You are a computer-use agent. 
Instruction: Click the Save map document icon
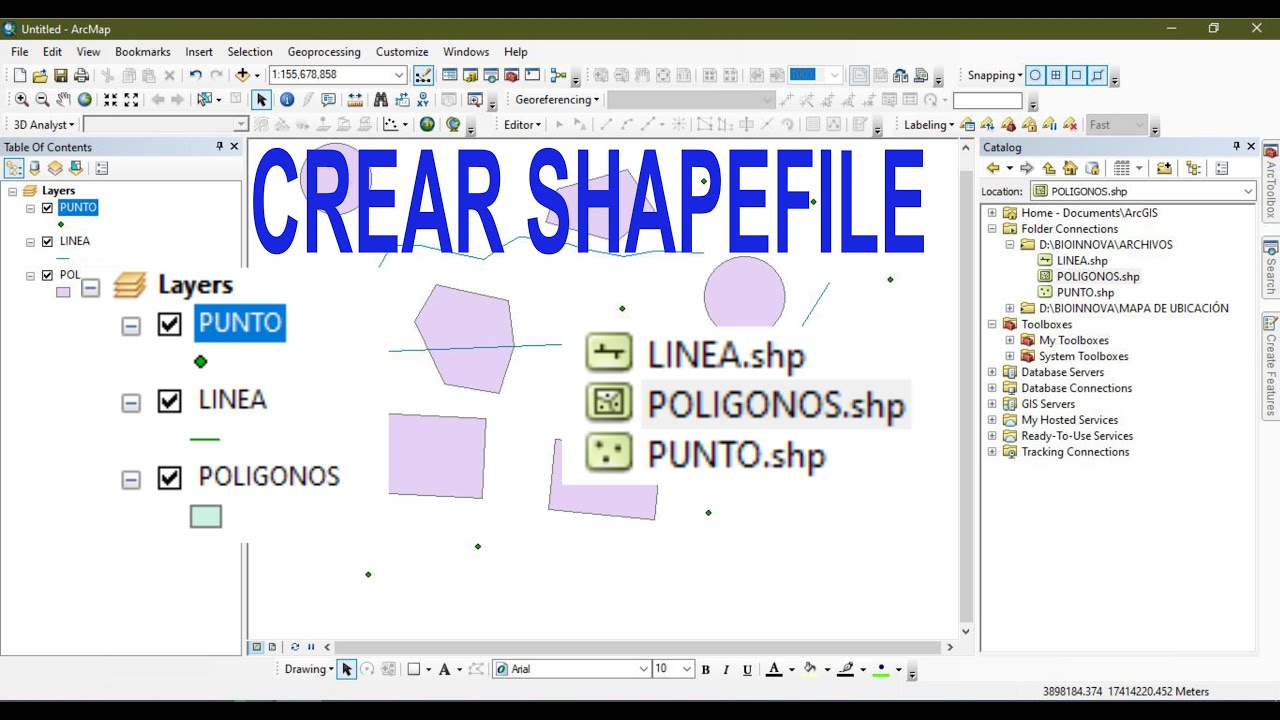click(x=60, y=75)
